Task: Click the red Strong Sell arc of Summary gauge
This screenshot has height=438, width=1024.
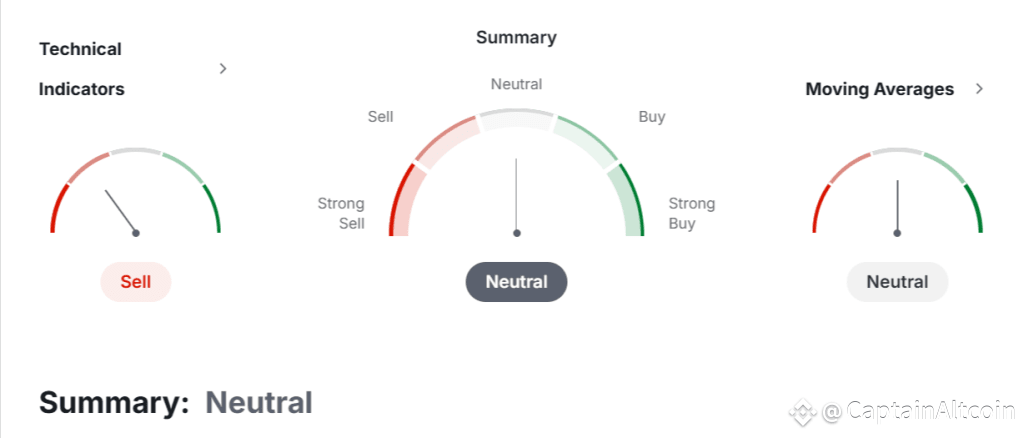Action: pyautogui.click(x=399, y=199)
